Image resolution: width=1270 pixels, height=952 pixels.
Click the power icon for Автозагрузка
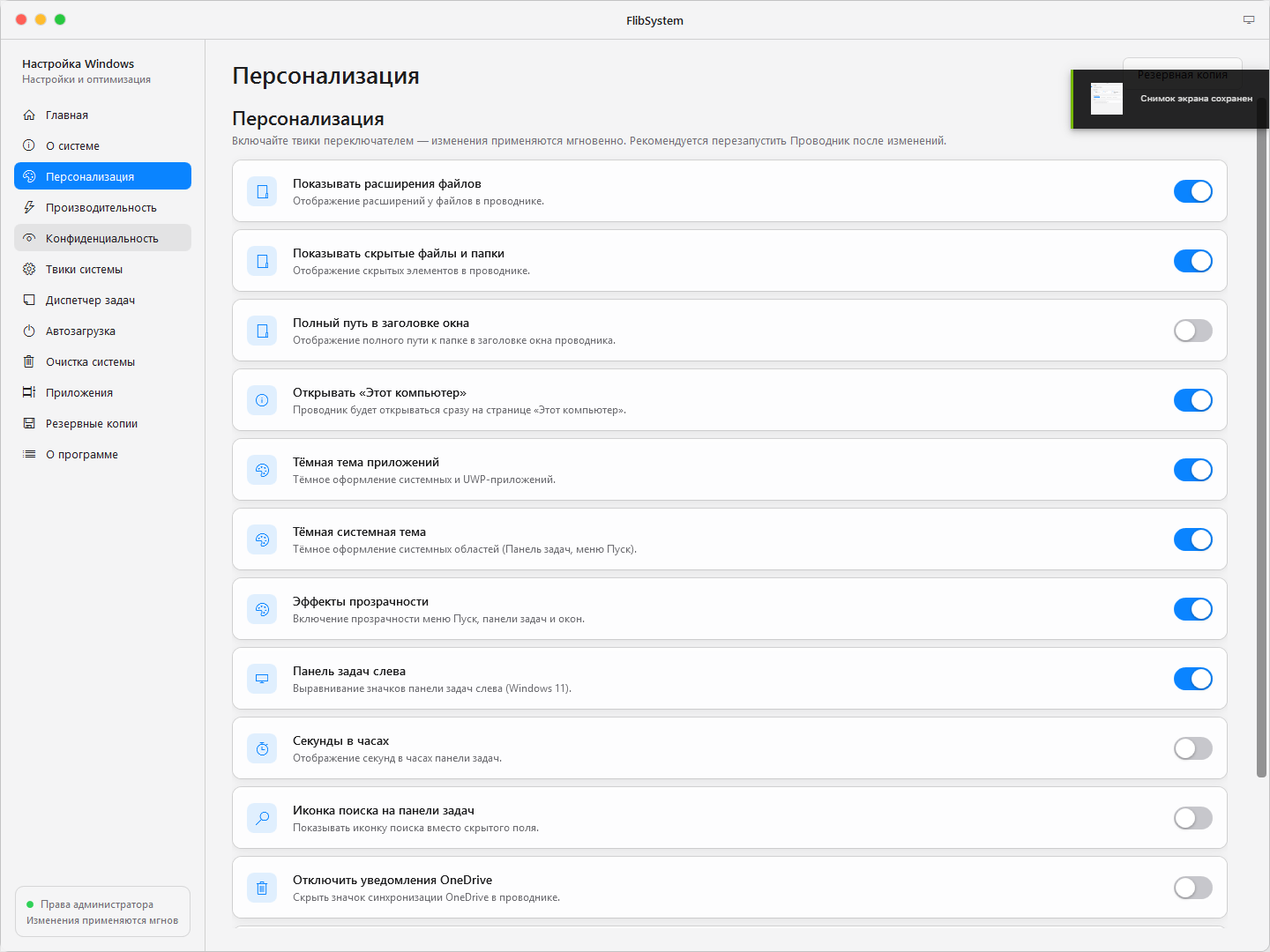pyautogui.click(x=29, y=331)
